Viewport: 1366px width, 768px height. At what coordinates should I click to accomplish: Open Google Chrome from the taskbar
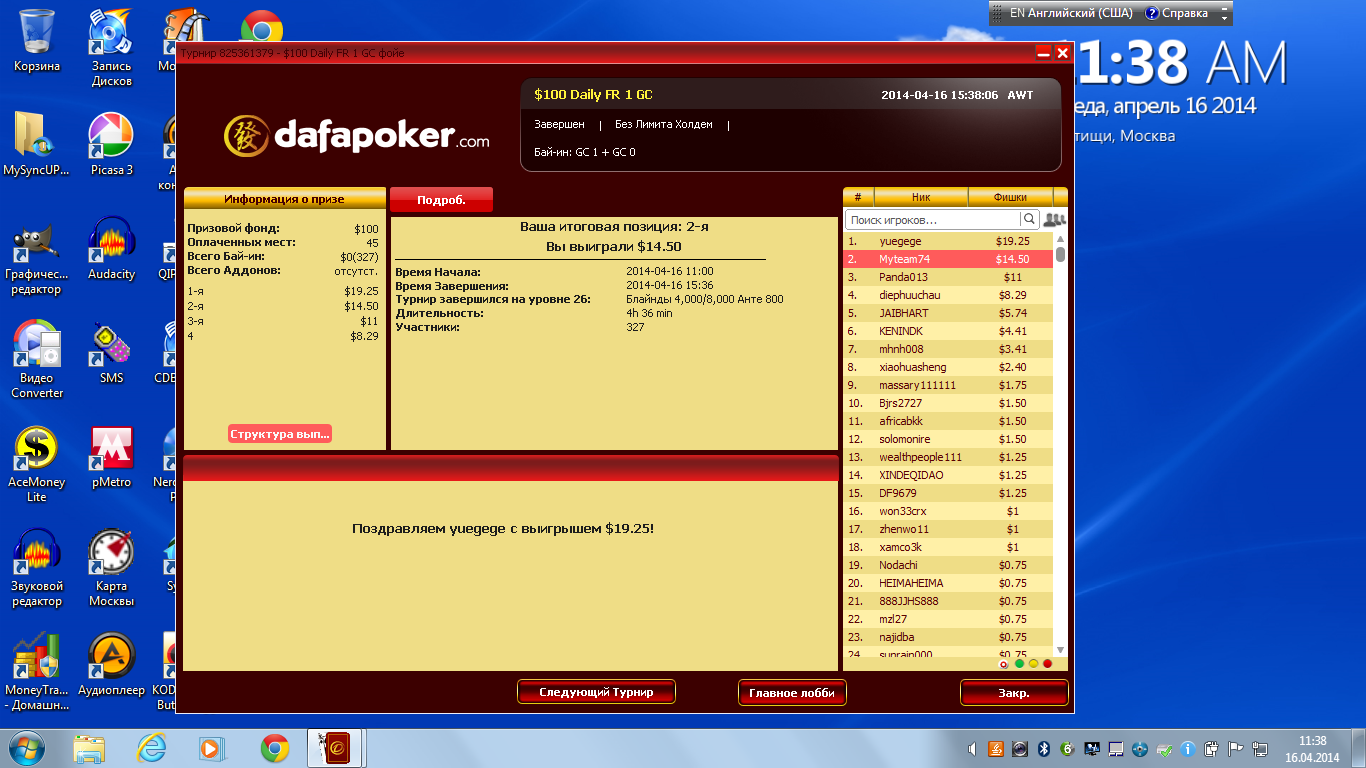pyautogui.click(x=275, y=748)
